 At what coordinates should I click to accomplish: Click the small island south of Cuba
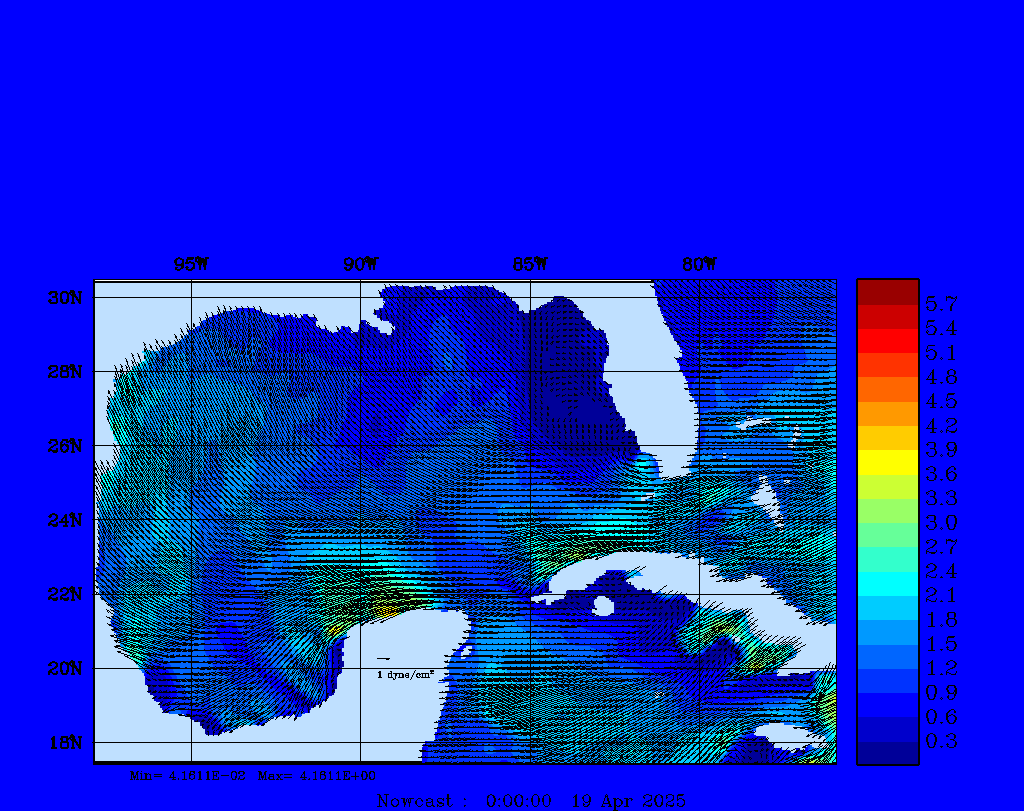603,606
